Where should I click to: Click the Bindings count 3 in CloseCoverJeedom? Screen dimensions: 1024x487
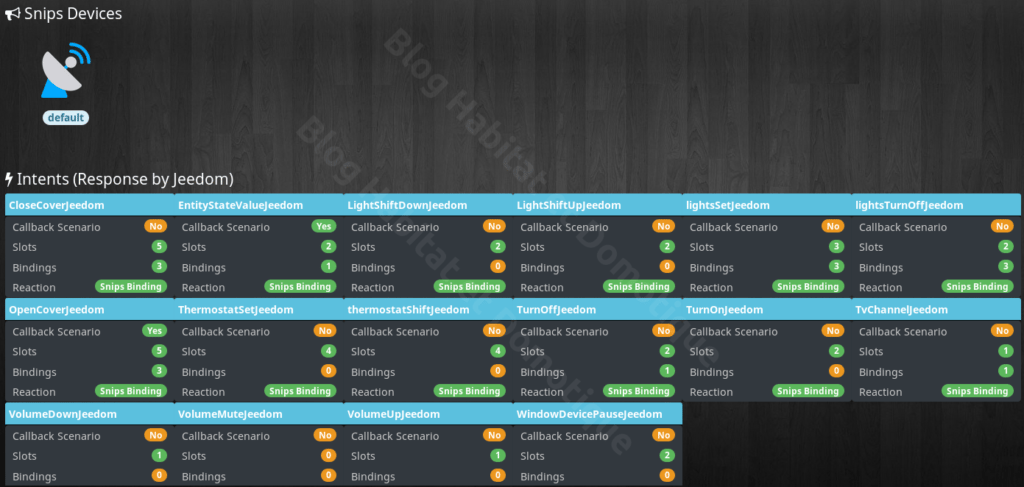point(159,266)
